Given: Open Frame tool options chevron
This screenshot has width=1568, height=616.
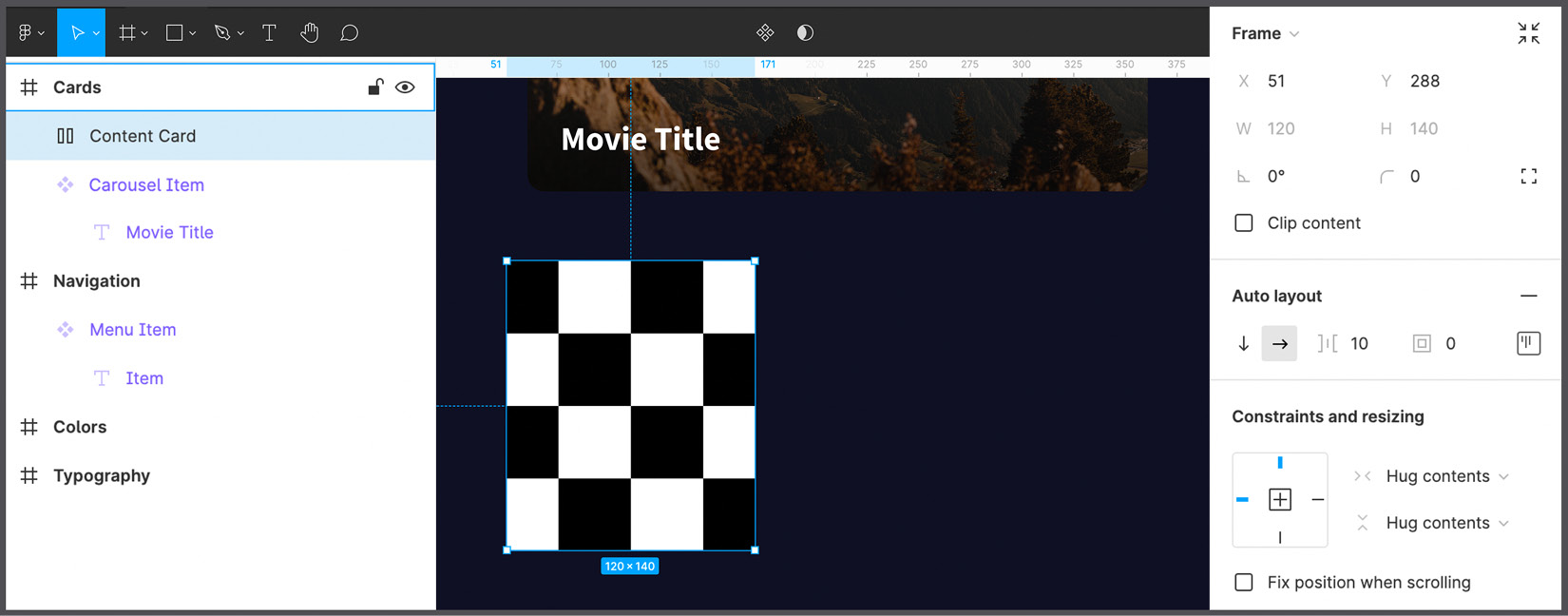Looking at the screenshot, I should pos(144,33).
